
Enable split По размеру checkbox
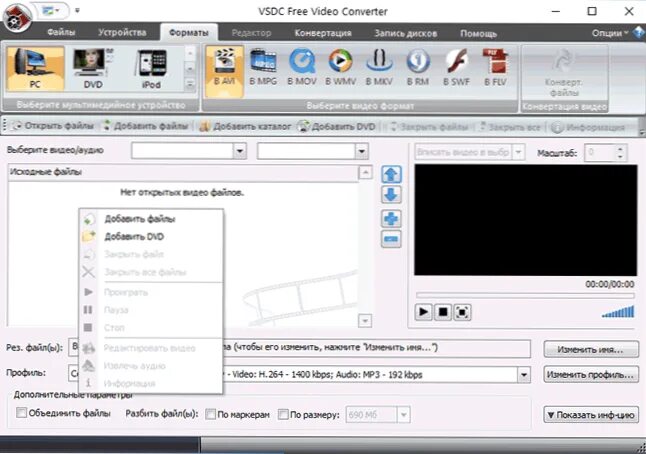[x=283, y=414]
